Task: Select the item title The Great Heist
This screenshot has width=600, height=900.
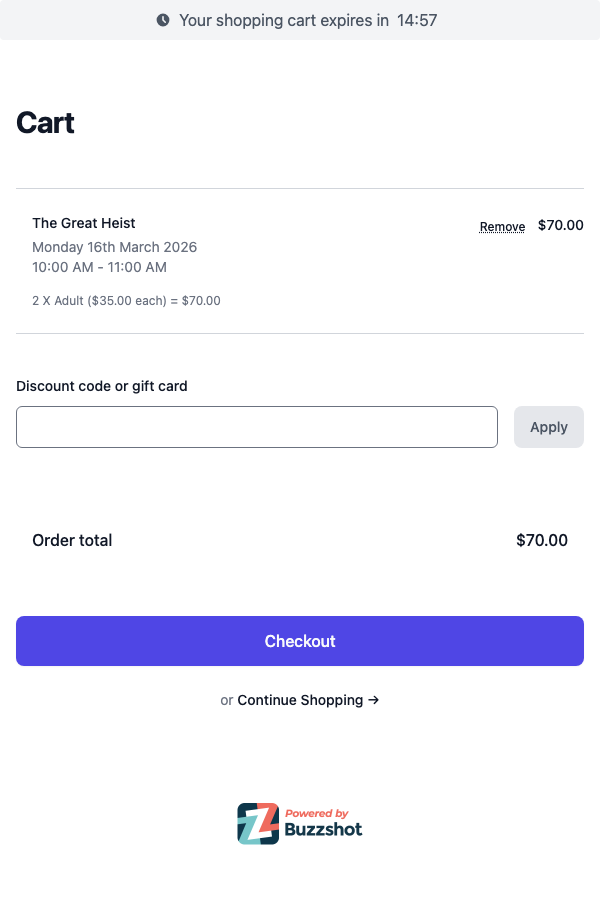Action: tap(83, 223)
